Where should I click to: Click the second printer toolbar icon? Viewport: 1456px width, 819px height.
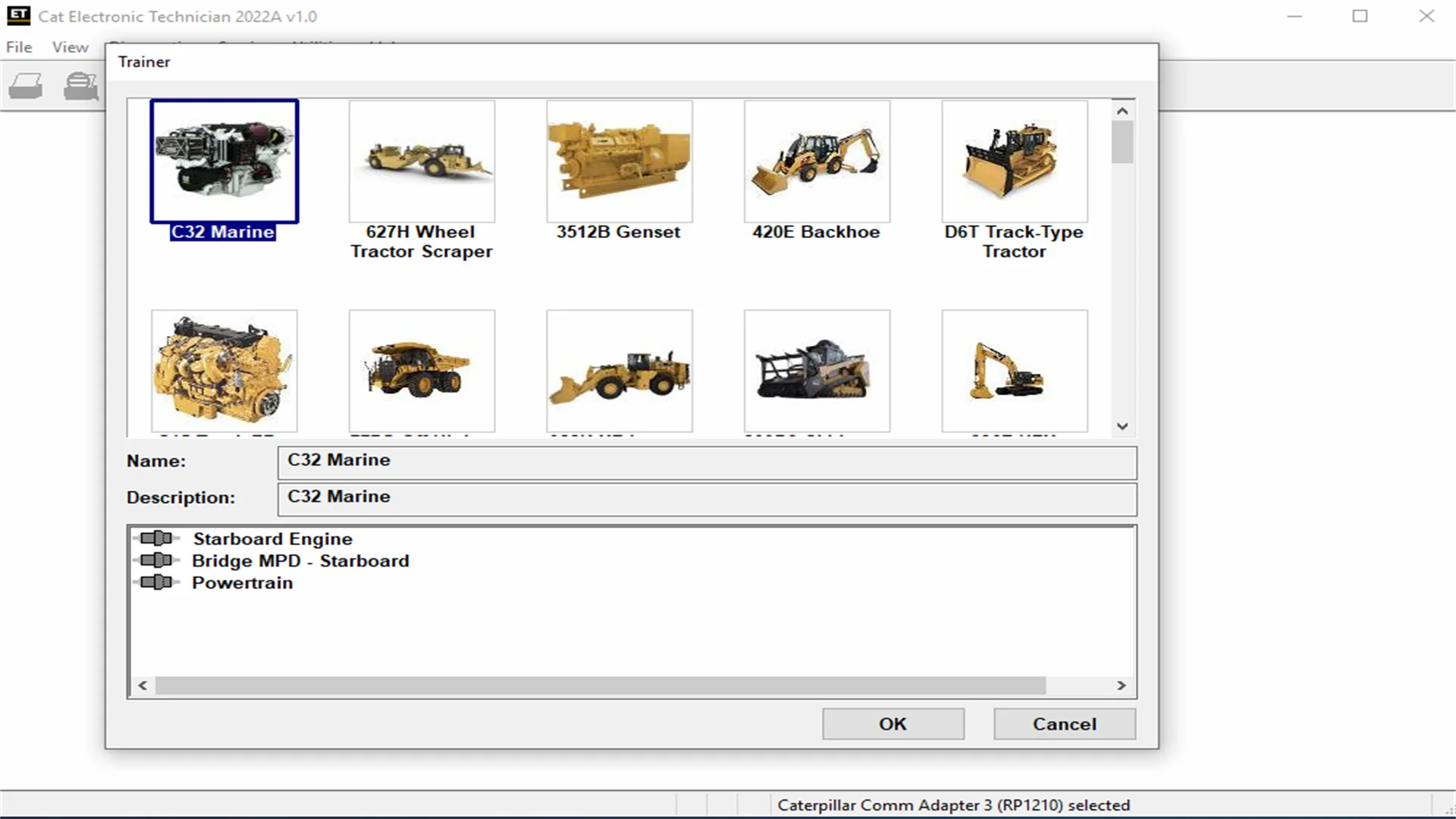(80, 86)
